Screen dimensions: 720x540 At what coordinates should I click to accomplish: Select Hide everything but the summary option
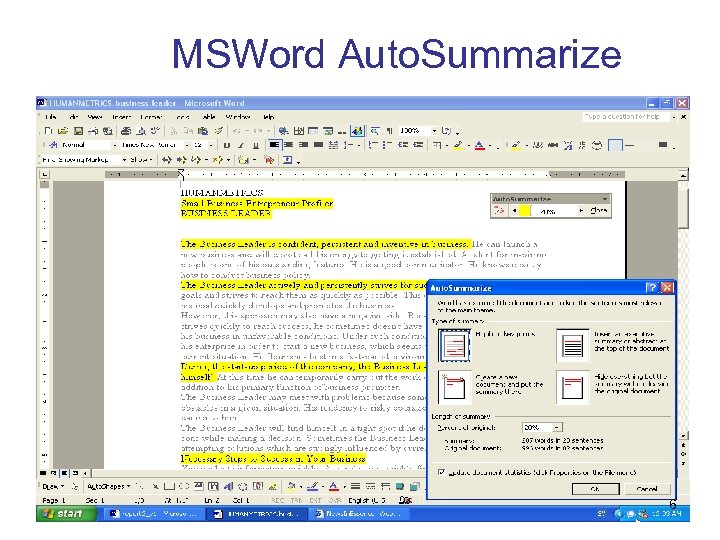573,387
